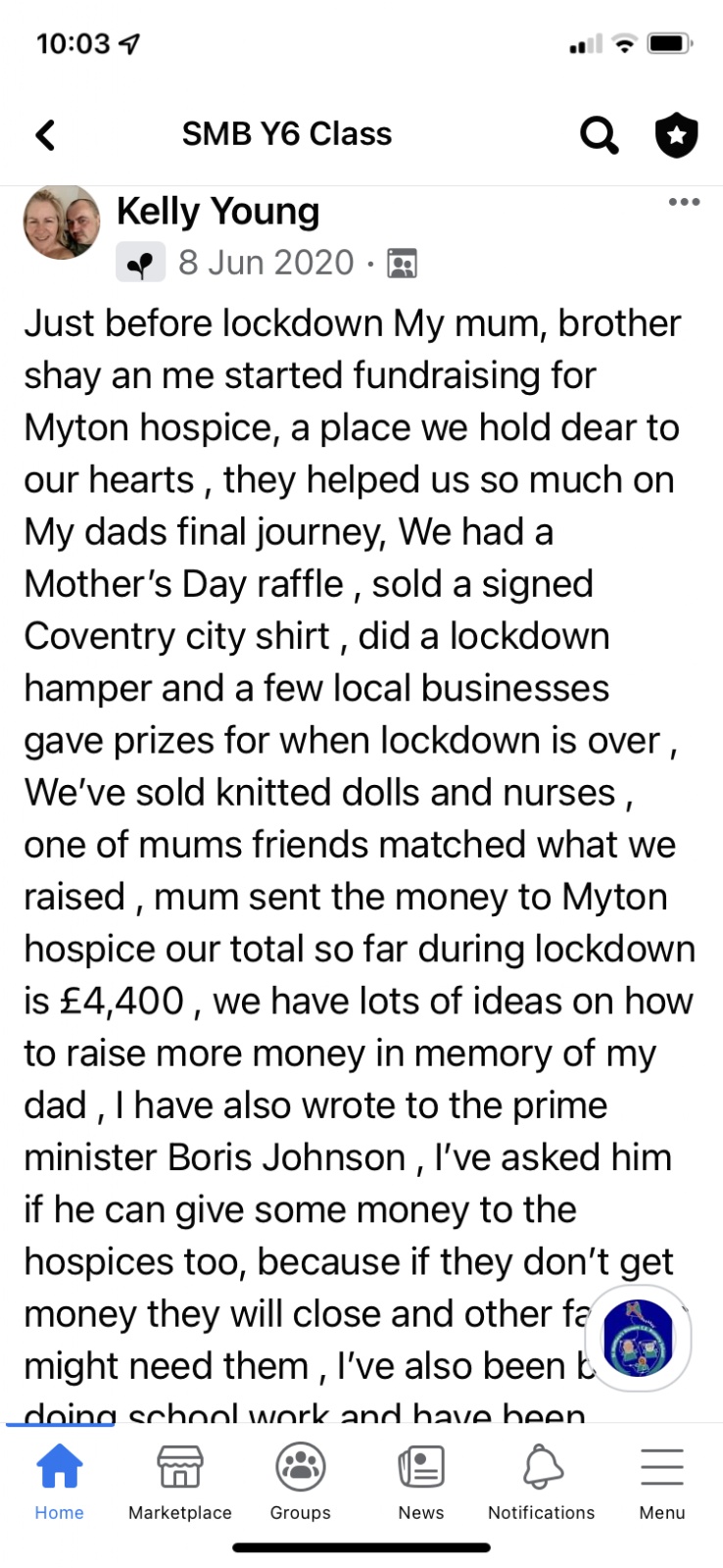Image resolution: width=723 pixels, height=1568 pixels.
Task: View Notifications bell tab
Action: (542, 1483)
